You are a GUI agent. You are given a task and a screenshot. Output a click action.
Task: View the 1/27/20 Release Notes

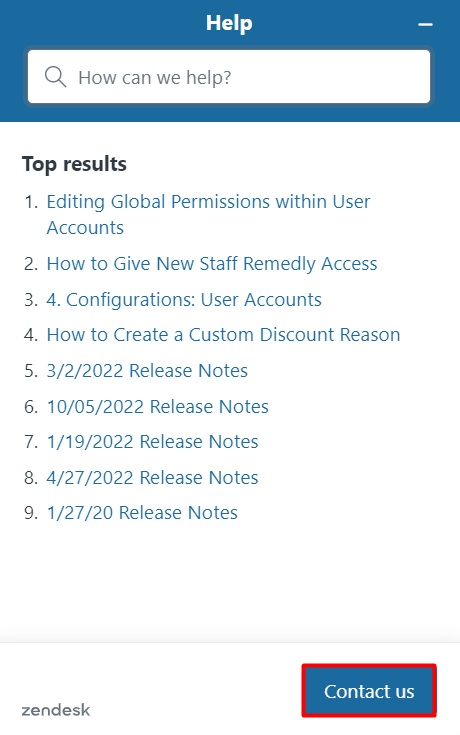142,513
